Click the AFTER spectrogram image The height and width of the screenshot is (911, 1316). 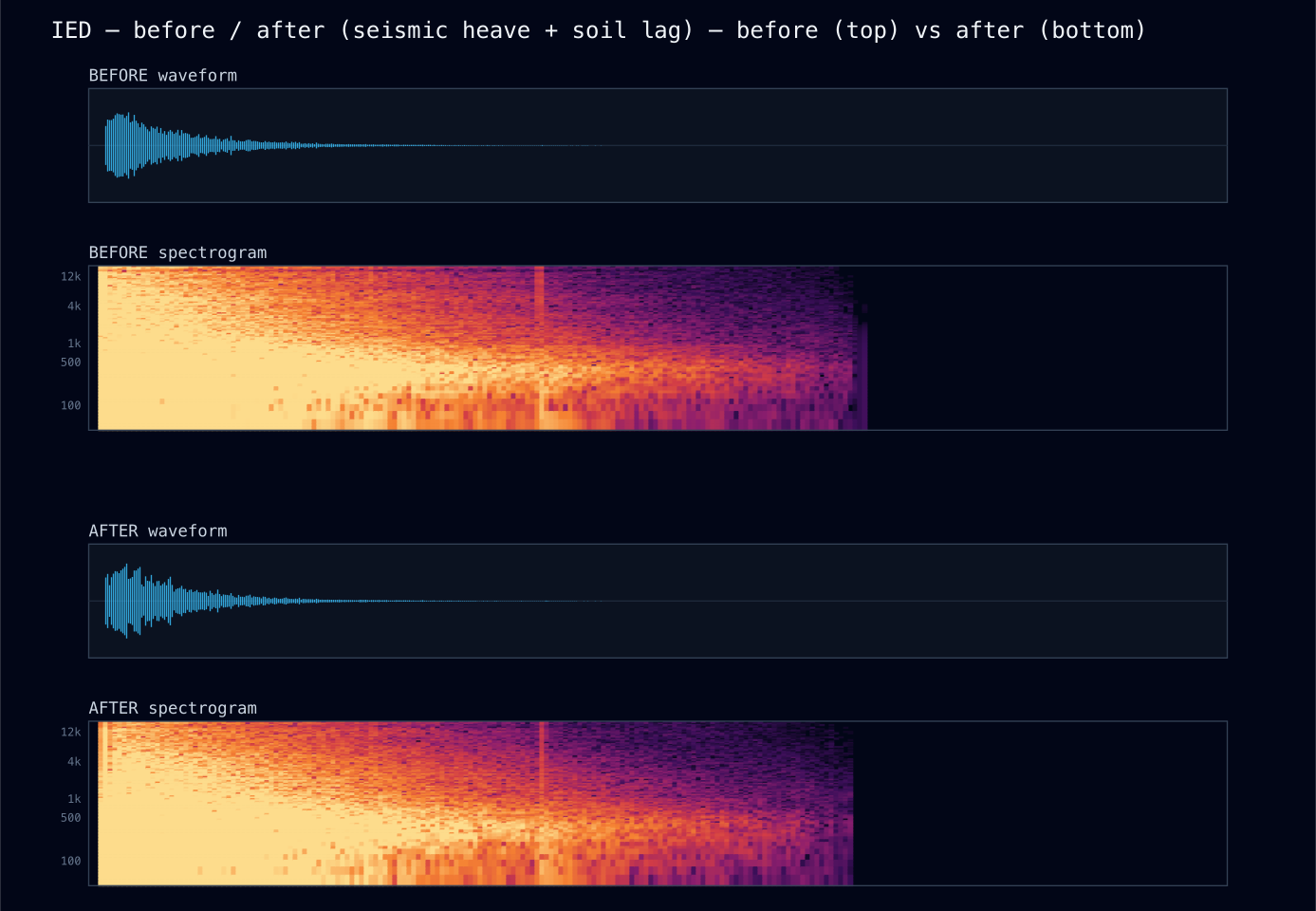658,804
